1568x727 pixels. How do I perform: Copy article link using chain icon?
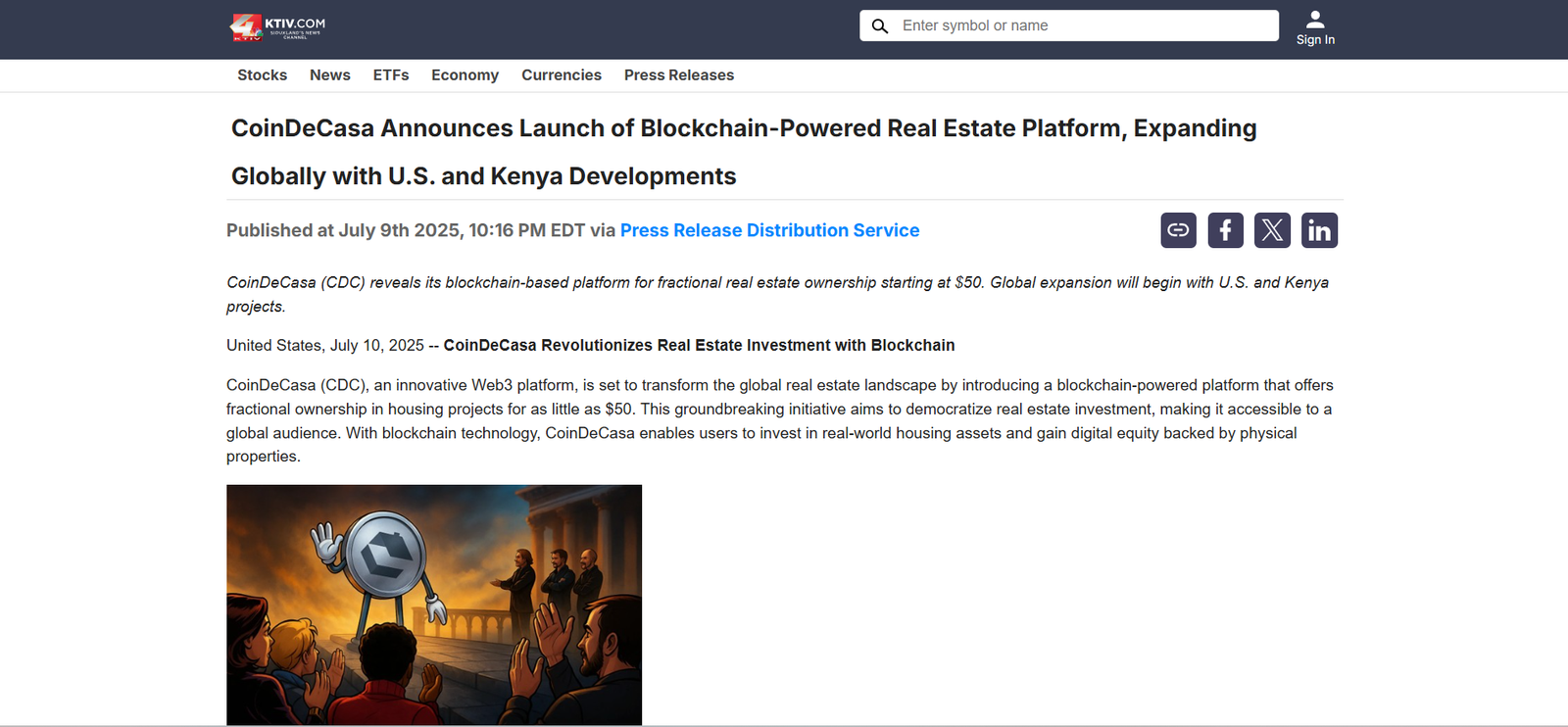1178,230
